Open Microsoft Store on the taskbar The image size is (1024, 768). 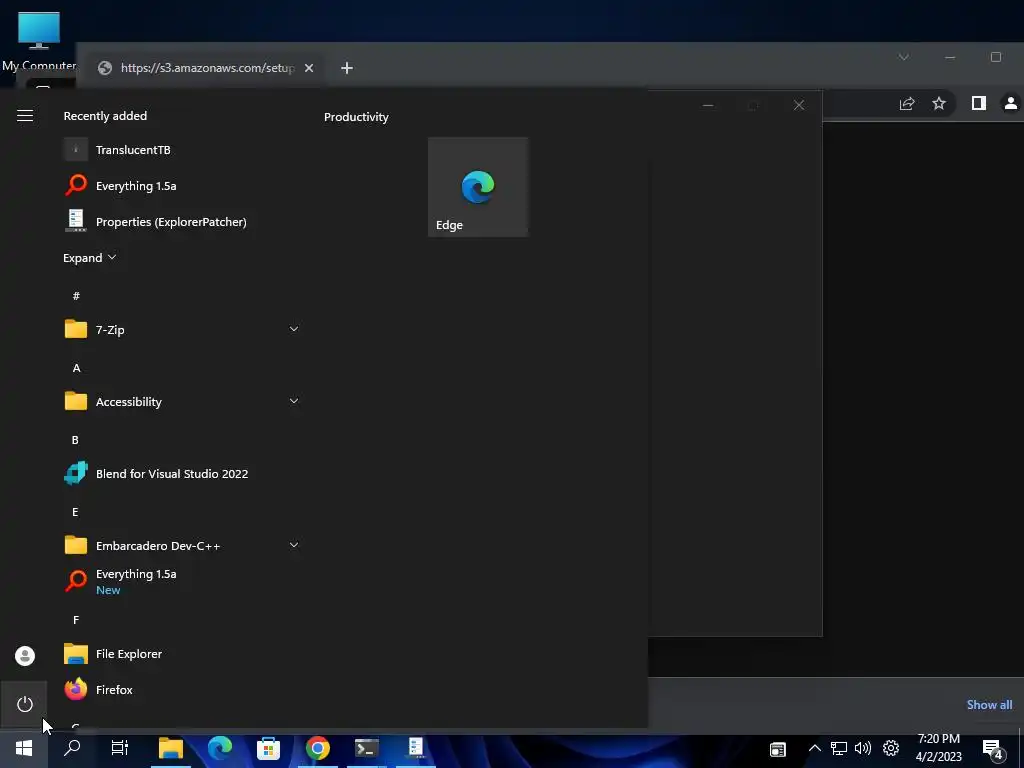[268, 748]
